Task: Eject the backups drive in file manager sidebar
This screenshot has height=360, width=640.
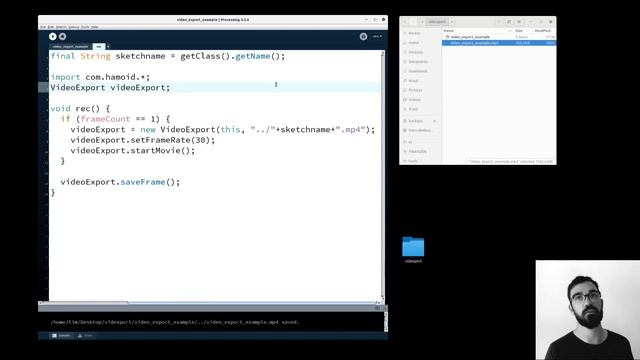Action: pyautogui.click(x=435, y=121)
